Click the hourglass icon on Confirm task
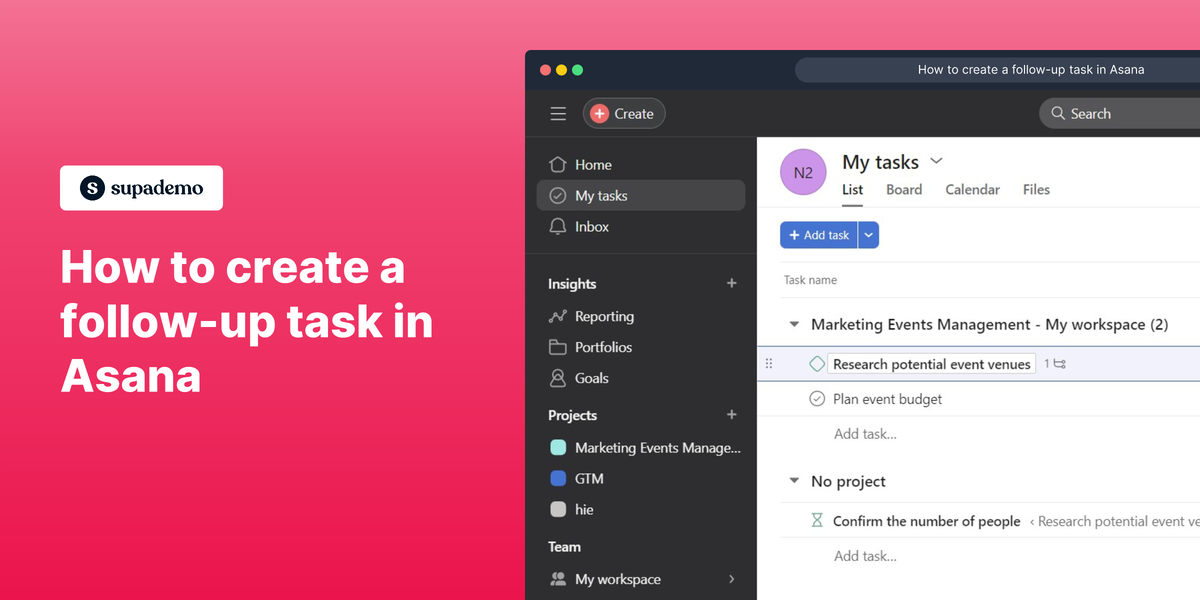This screenshot has width=1200, height=600. pos(817,521)
